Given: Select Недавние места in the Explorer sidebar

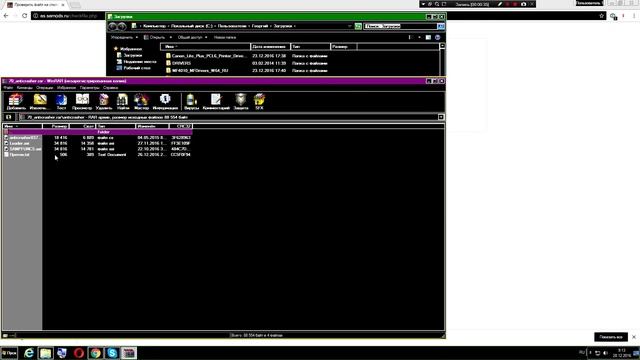Looking at the screenshot, I should click(x=140, y=62).
